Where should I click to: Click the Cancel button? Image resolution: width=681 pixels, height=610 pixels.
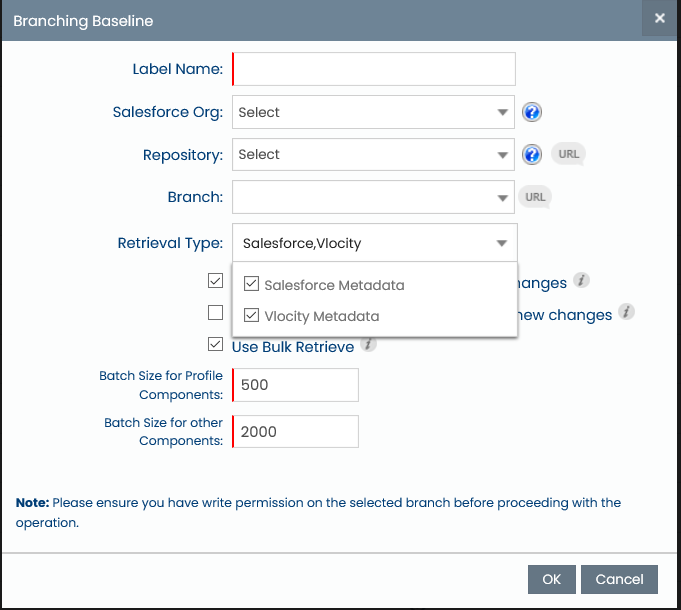[619, 579]
